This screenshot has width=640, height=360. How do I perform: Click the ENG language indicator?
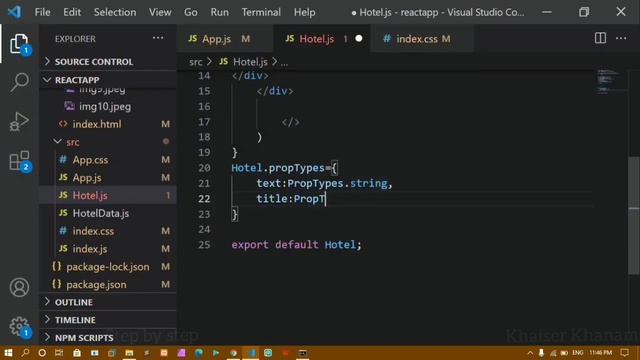click(x=578, y=353)
